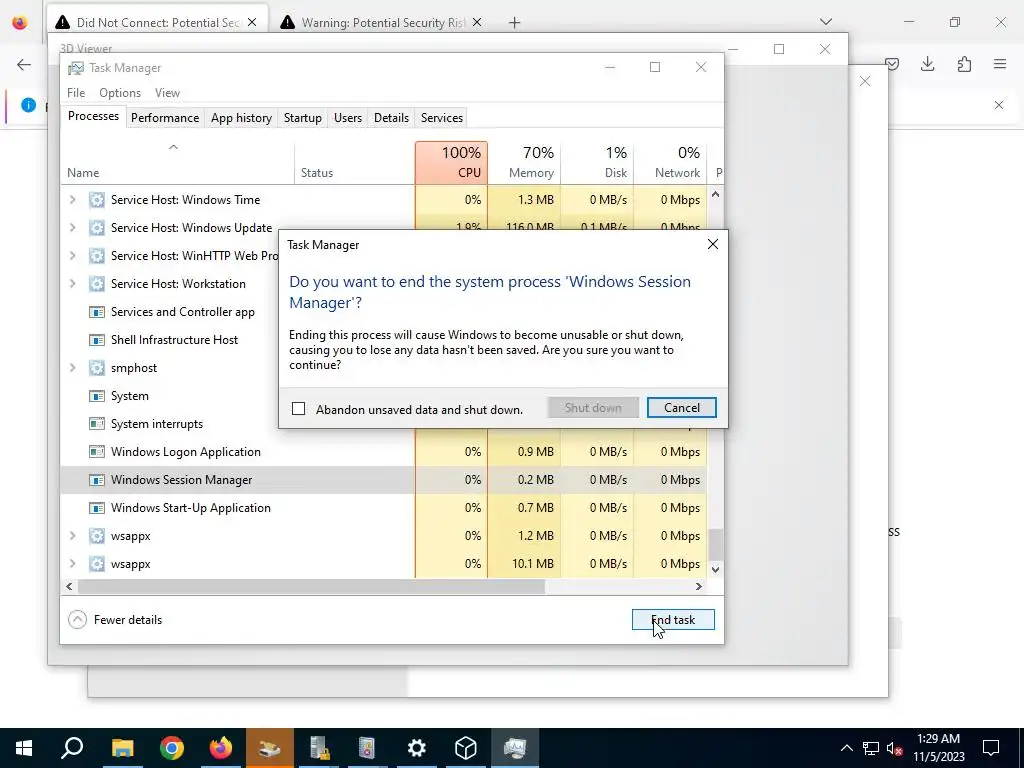Switch to the Performance tab
Image resolution: width=1024 pixels, height=768 pixels.
[165, 118]
